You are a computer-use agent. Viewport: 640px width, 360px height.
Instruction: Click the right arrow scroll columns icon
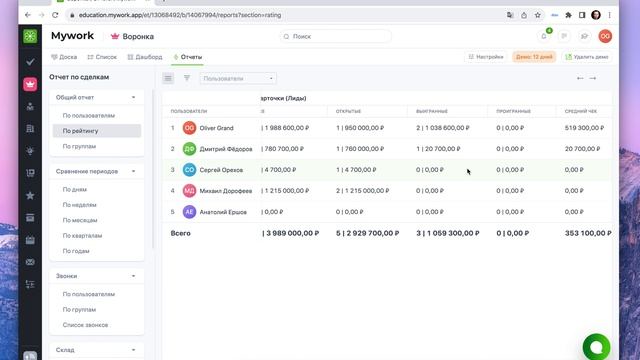pos(593,78)
